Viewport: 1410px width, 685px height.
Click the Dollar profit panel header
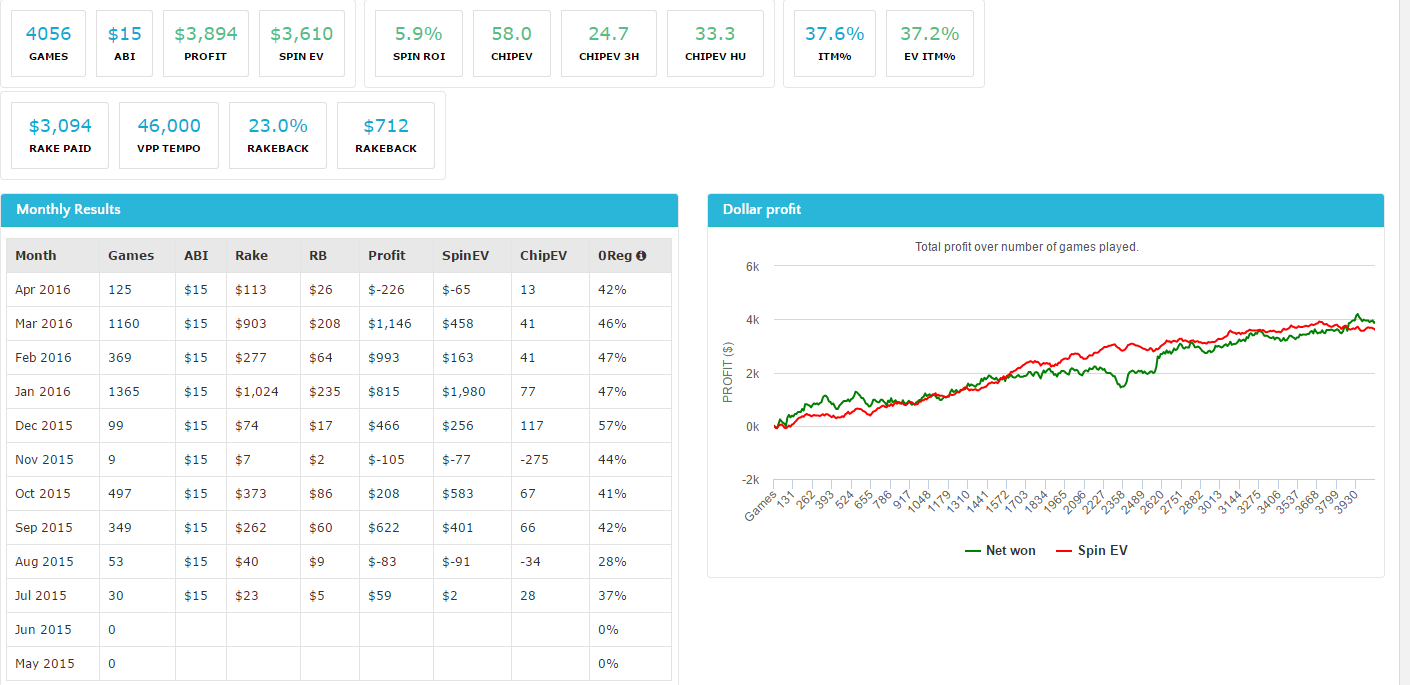(x=1046, y=210)
